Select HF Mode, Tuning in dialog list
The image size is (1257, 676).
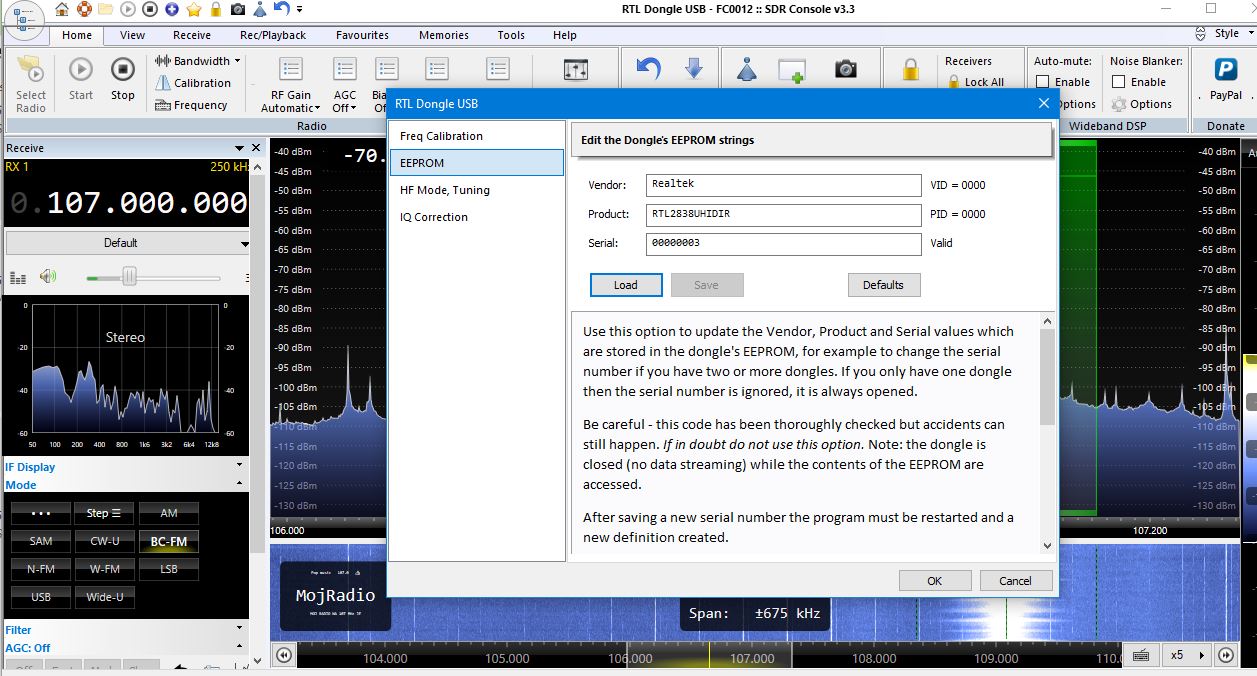[x=444, y=190]
